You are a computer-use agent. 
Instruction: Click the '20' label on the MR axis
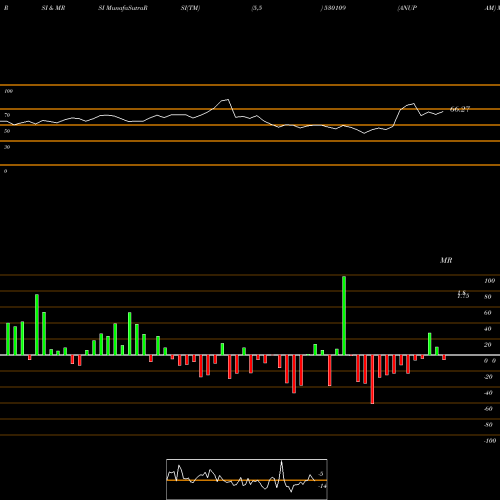488,345
